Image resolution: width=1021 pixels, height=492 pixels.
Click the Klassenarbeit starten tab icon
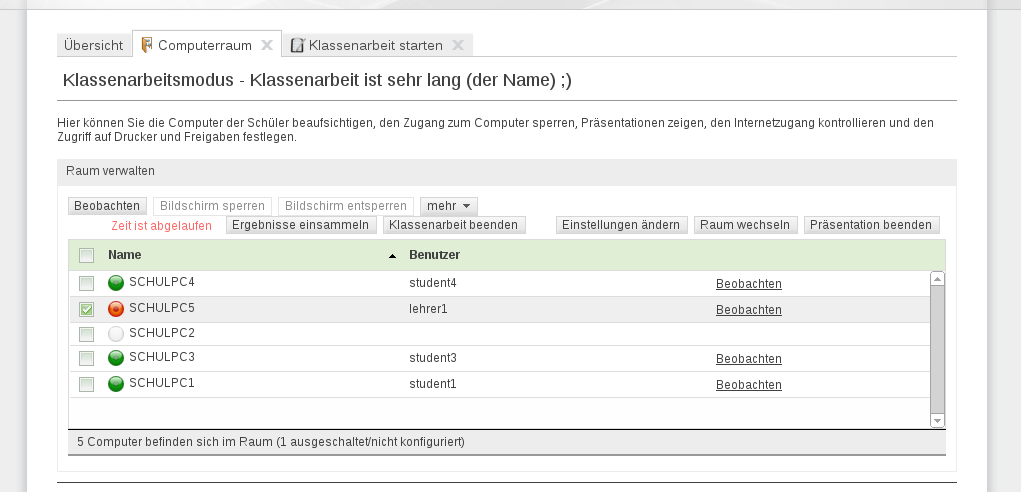point(297,45)
